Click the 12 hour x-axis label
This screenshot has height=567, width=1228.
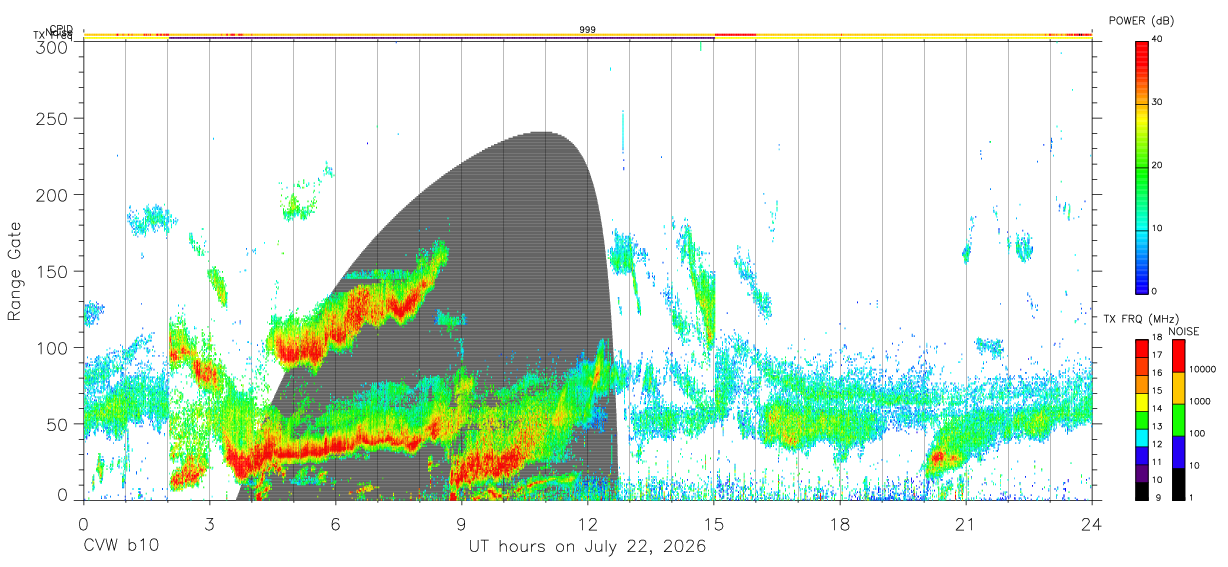[x=588, y=523]
